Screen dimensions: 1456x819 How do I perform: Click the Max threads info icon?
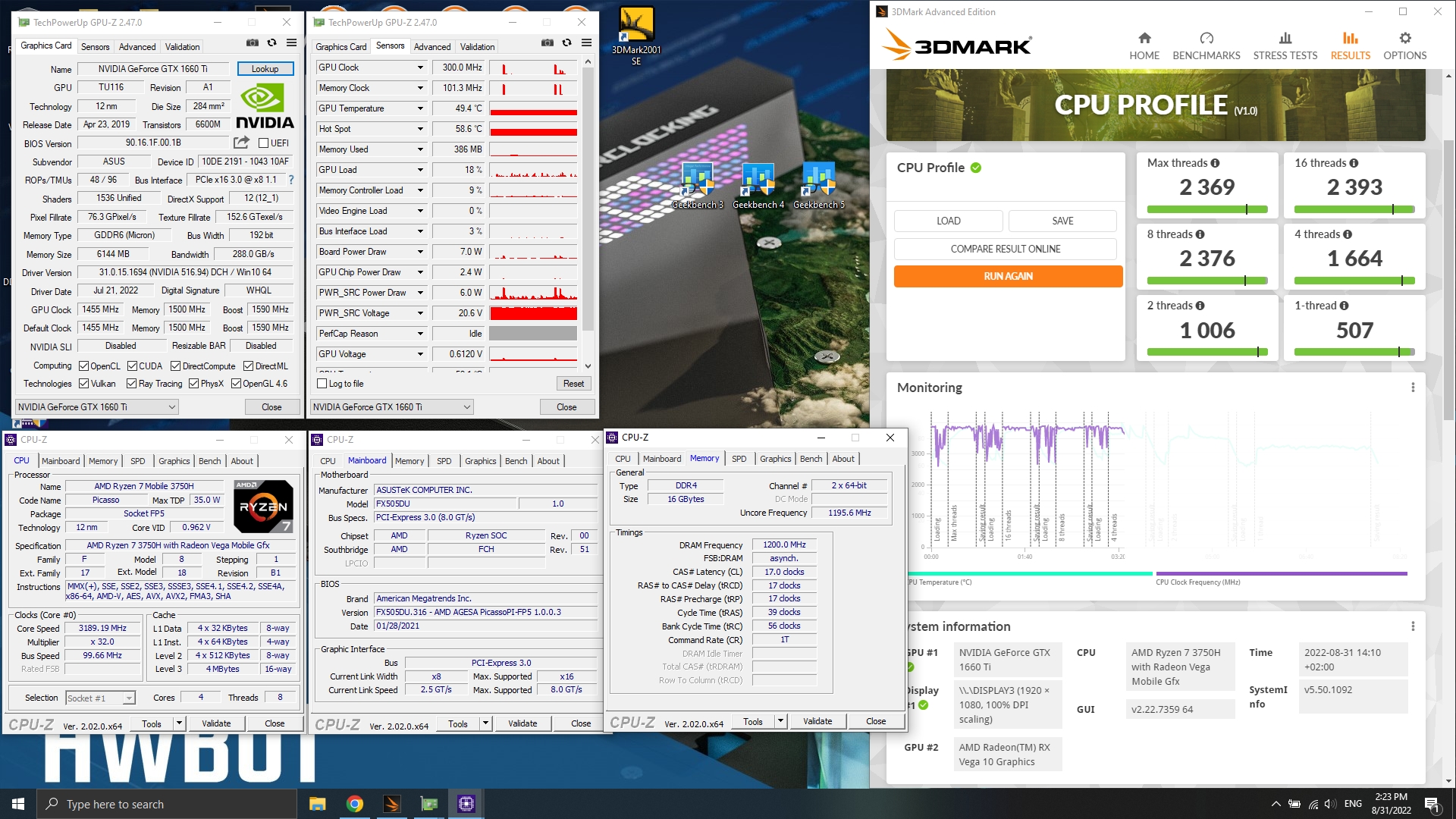click(1215, 163)
